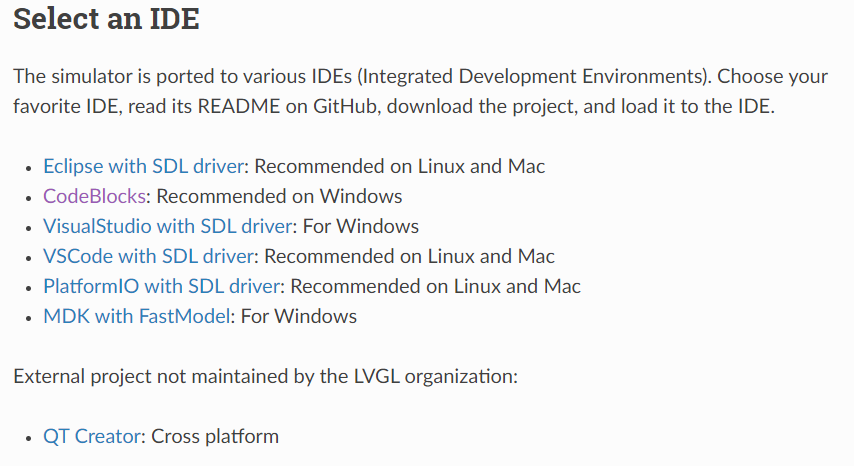This screenshot has width=854, height=466.
Task: Click the bullet point before QT Creator
Action: coord(29,437)
